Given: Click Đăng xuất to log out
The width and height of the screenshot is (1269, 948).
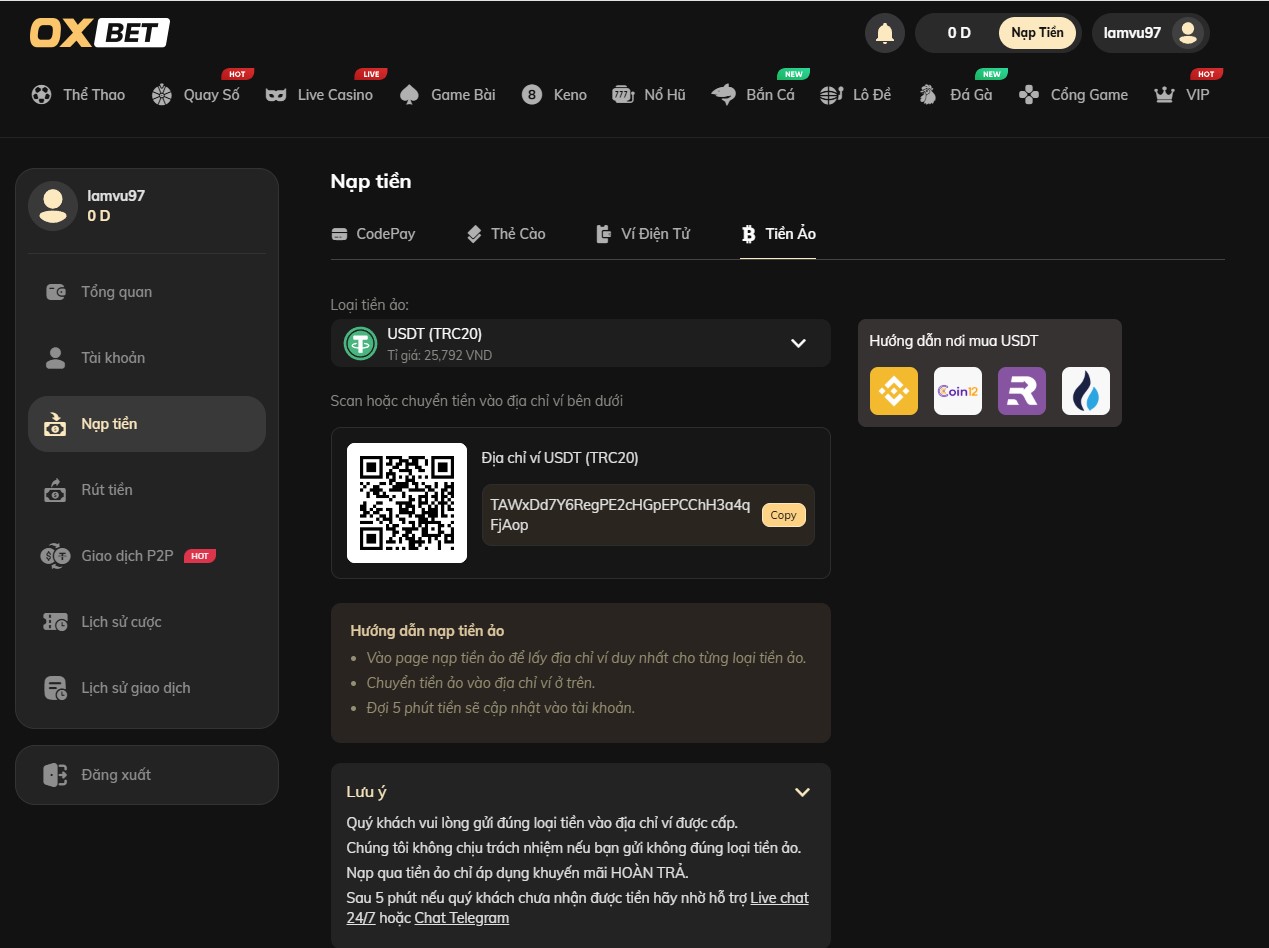Looking at the screenshot, I should pos(115,775).
